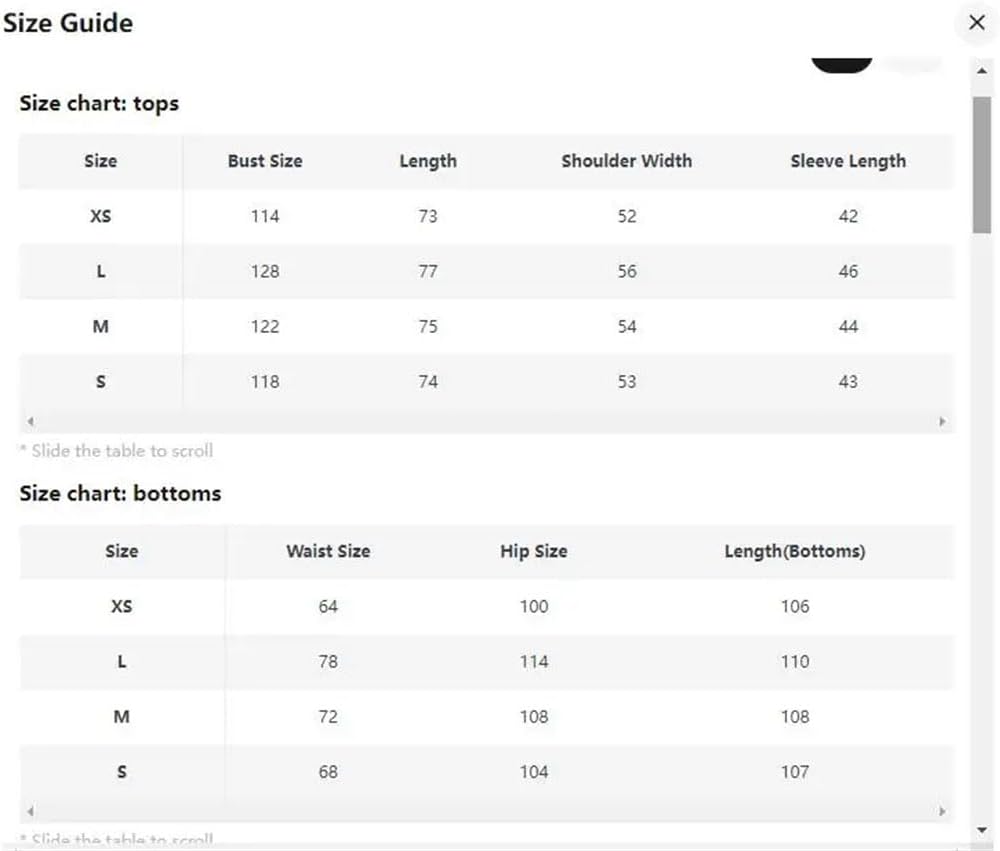Click the vertical scrollbar up arrow

(x=982, y=71)
